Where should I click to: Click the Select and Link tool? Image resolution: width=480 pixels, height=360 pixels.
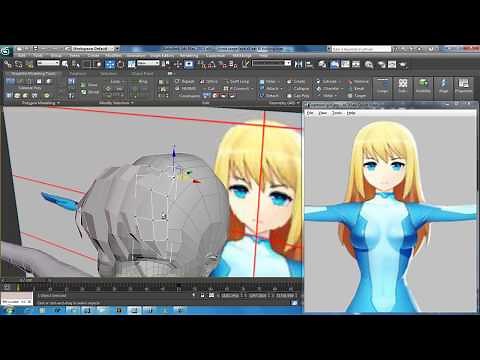[x=8, y=64]
